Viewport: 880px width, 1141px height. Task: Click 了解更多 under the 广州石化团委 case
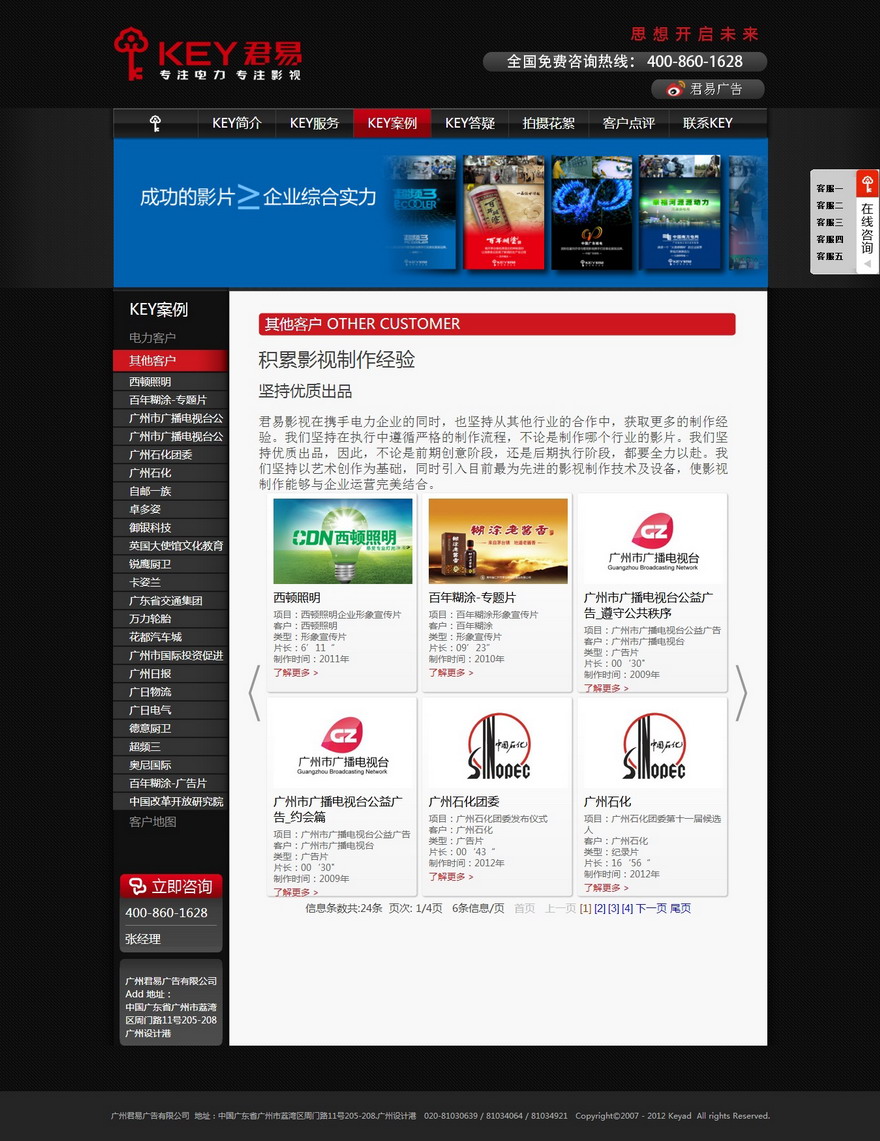pyautogui.click(x=451, y=877)
